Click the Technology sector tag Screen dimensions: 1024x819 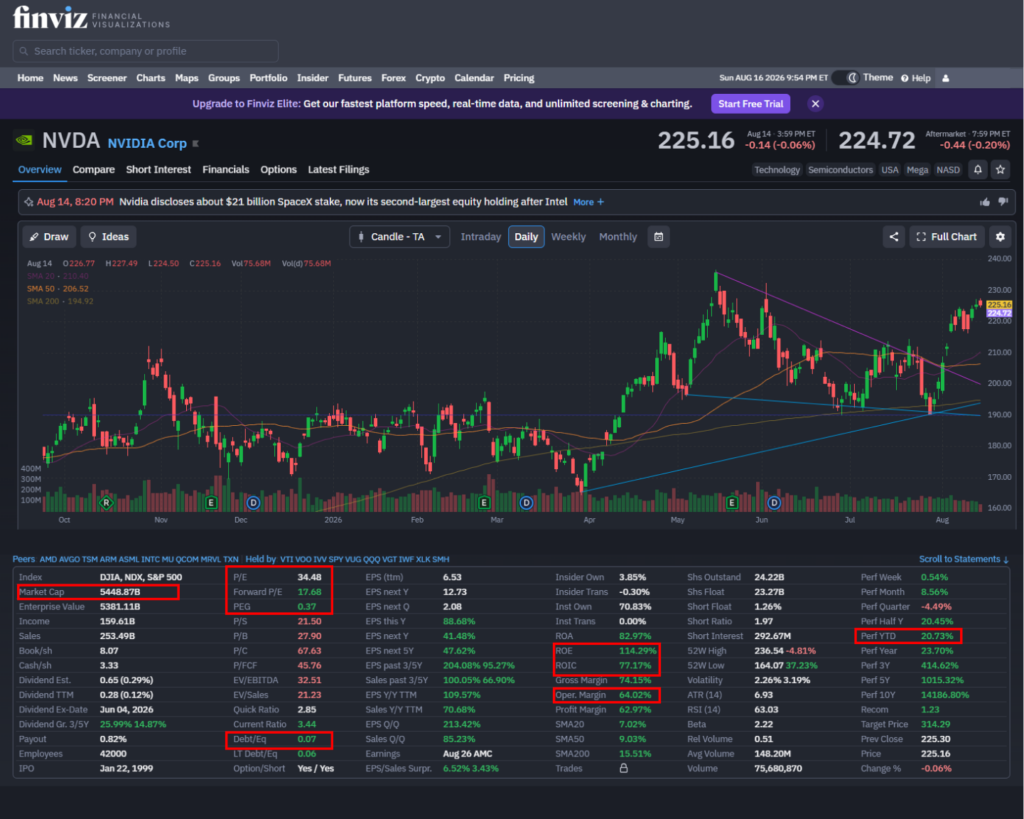point(776,170)
